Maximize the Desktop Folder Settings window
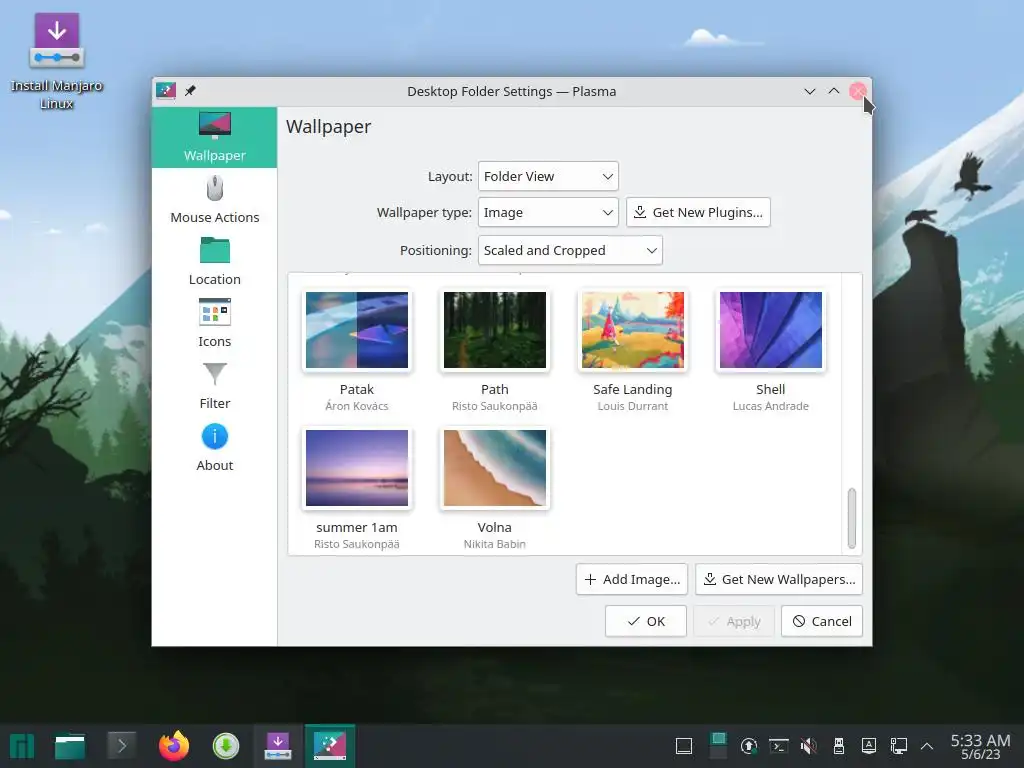The height and width of the screenshot is (768, 1024). tap(834, 91)
